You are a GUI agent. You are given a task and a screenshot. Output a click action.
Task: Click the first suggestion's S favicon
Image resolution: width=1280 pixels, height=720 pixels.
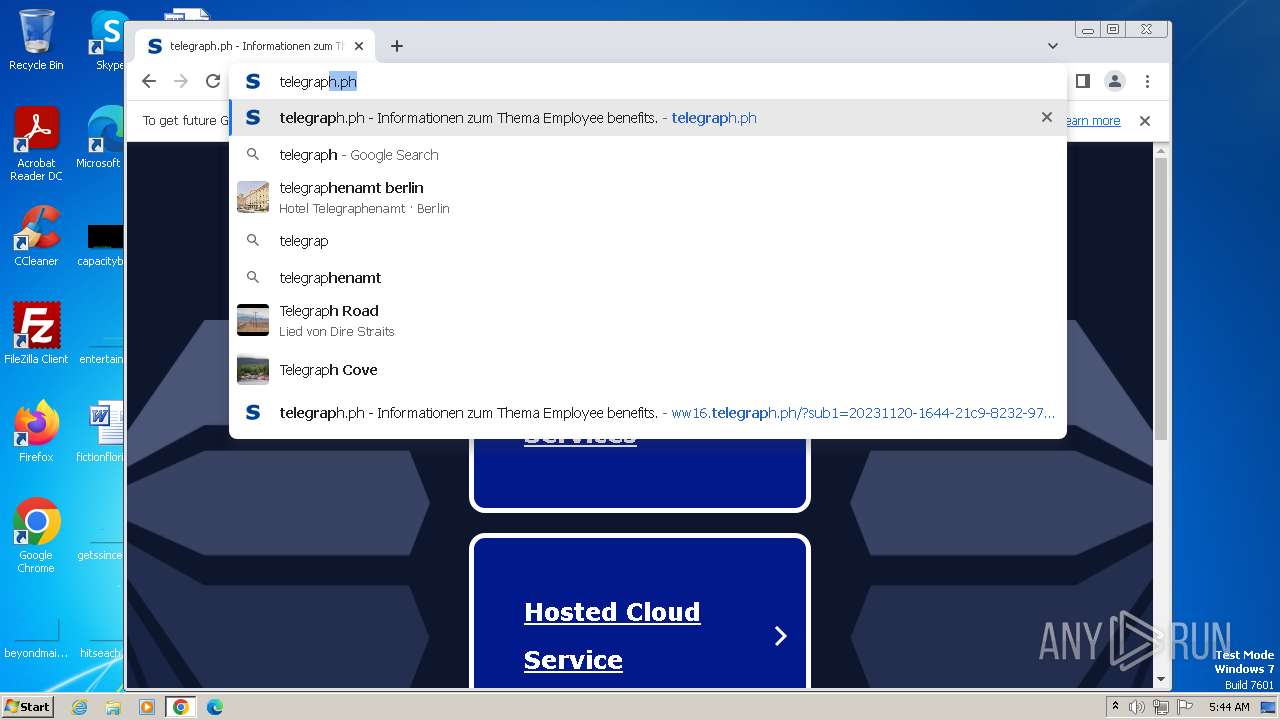(x=253, y=118)
